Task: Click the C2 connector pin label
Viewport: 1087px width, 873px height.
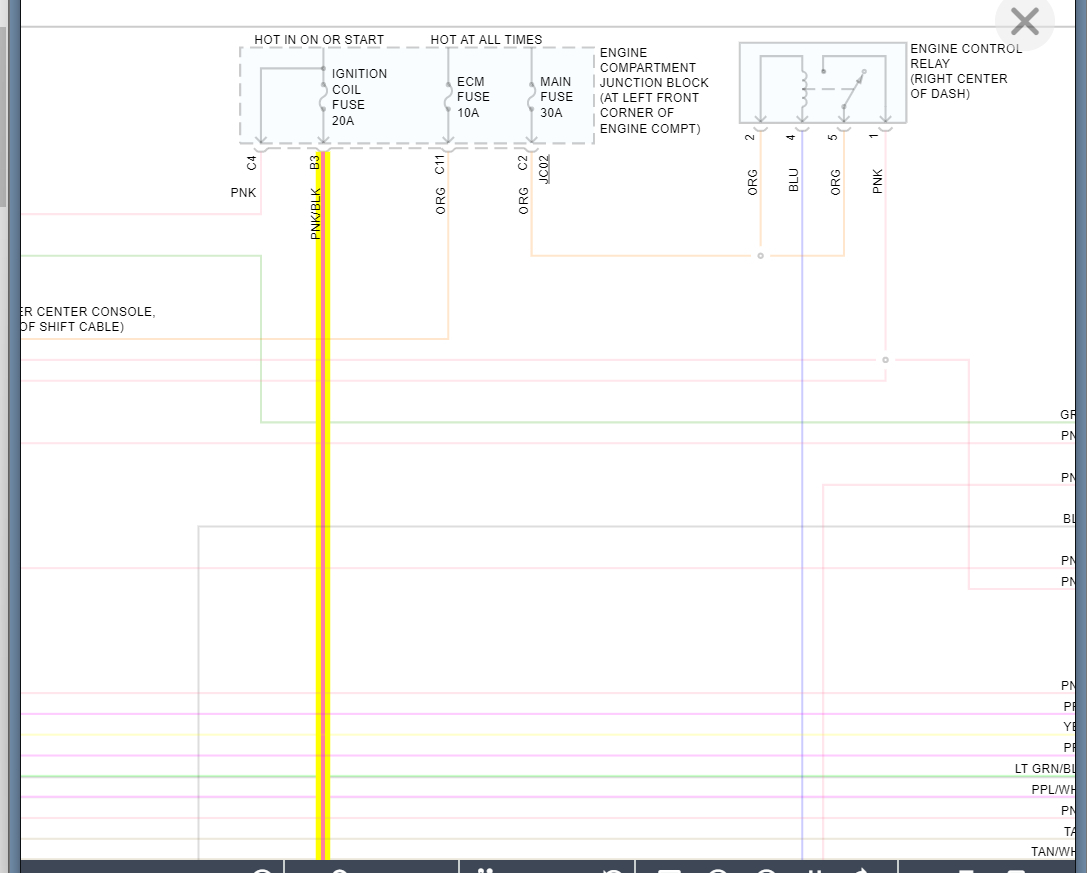Action: [x=523, y=163]
